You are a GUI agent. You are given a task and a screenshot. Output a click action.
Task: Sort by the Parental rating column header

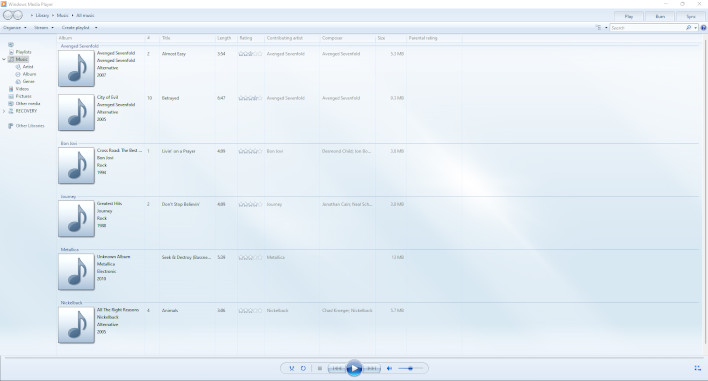pyautogui.click(x=434, y=38)
